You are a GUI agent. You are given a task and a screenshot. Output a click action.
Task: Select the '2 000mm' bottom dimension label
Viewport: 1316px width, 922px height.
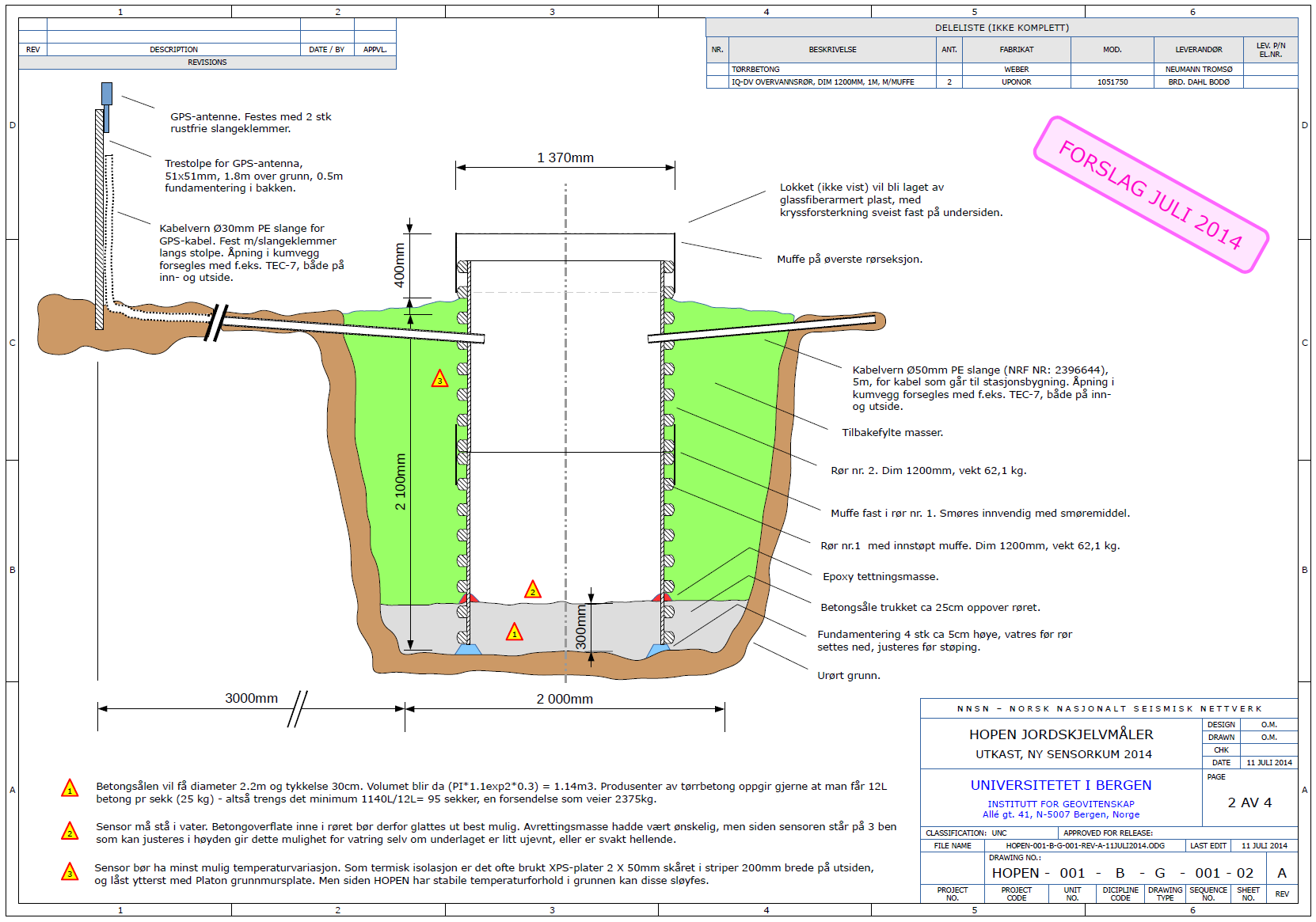[x=565, y=699]
